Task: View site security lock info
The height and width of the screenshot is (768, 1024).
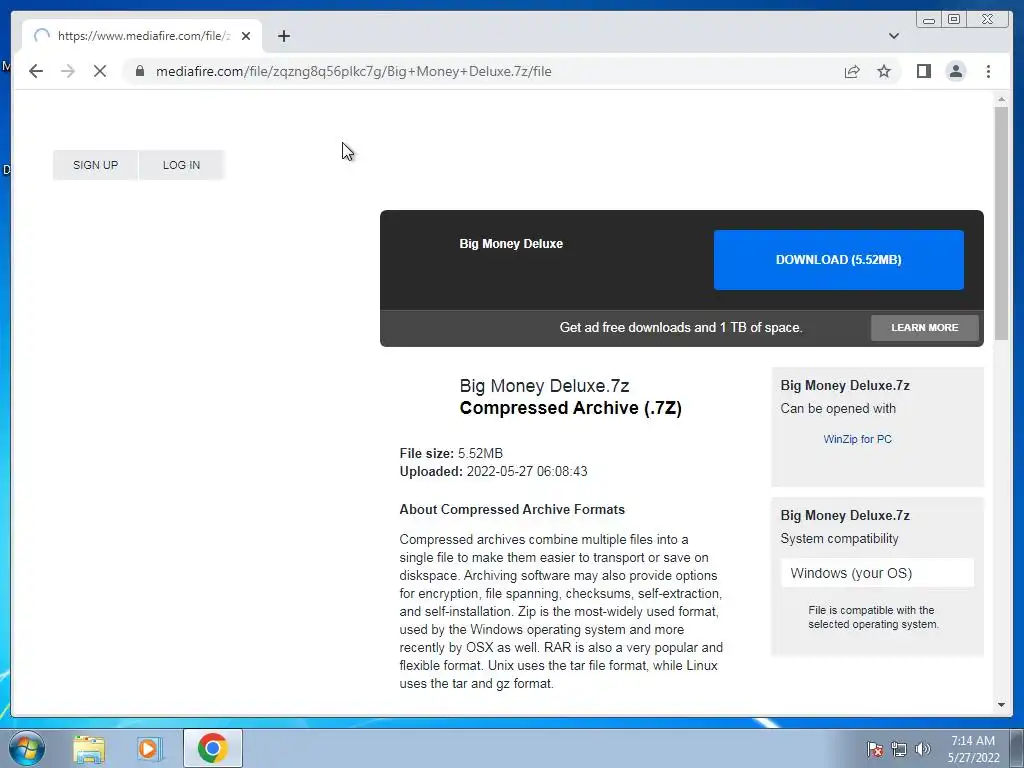Action: pyautogui.click(x=140, y=71)
